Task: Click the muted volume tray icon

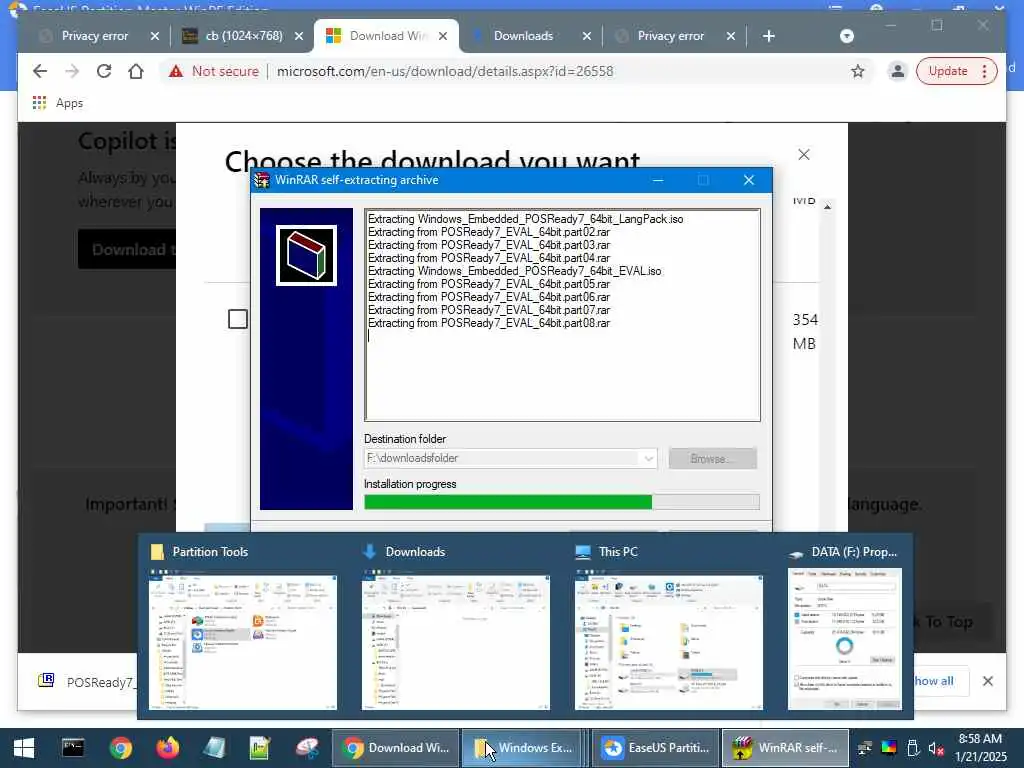Action: 936,748
